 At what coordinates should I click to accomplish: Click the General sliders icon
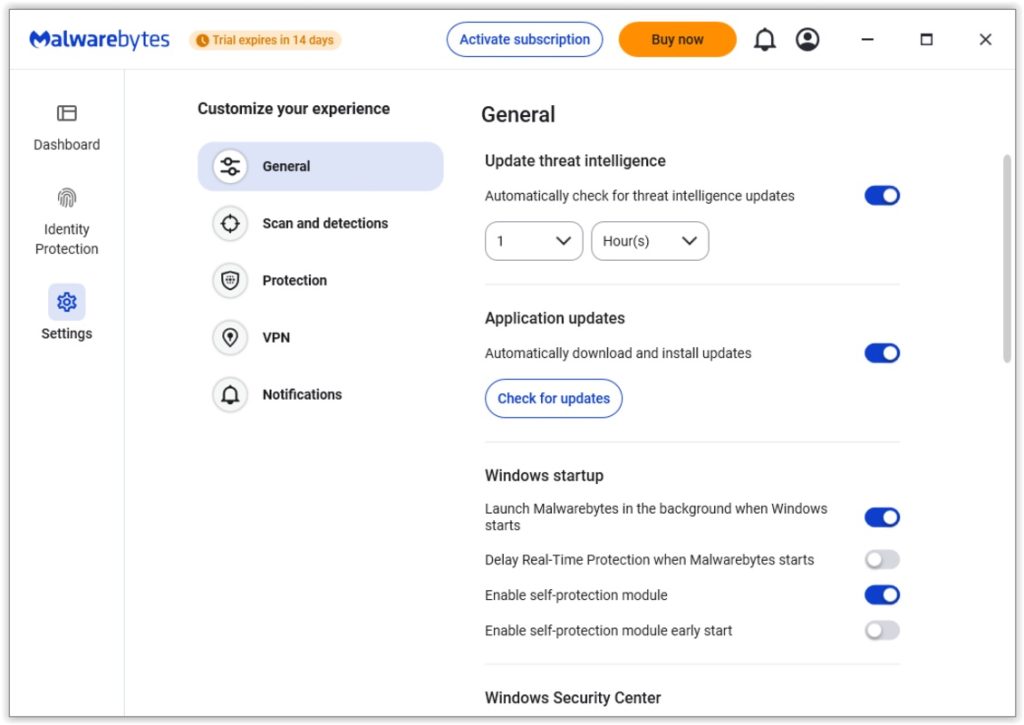[230, 167]
